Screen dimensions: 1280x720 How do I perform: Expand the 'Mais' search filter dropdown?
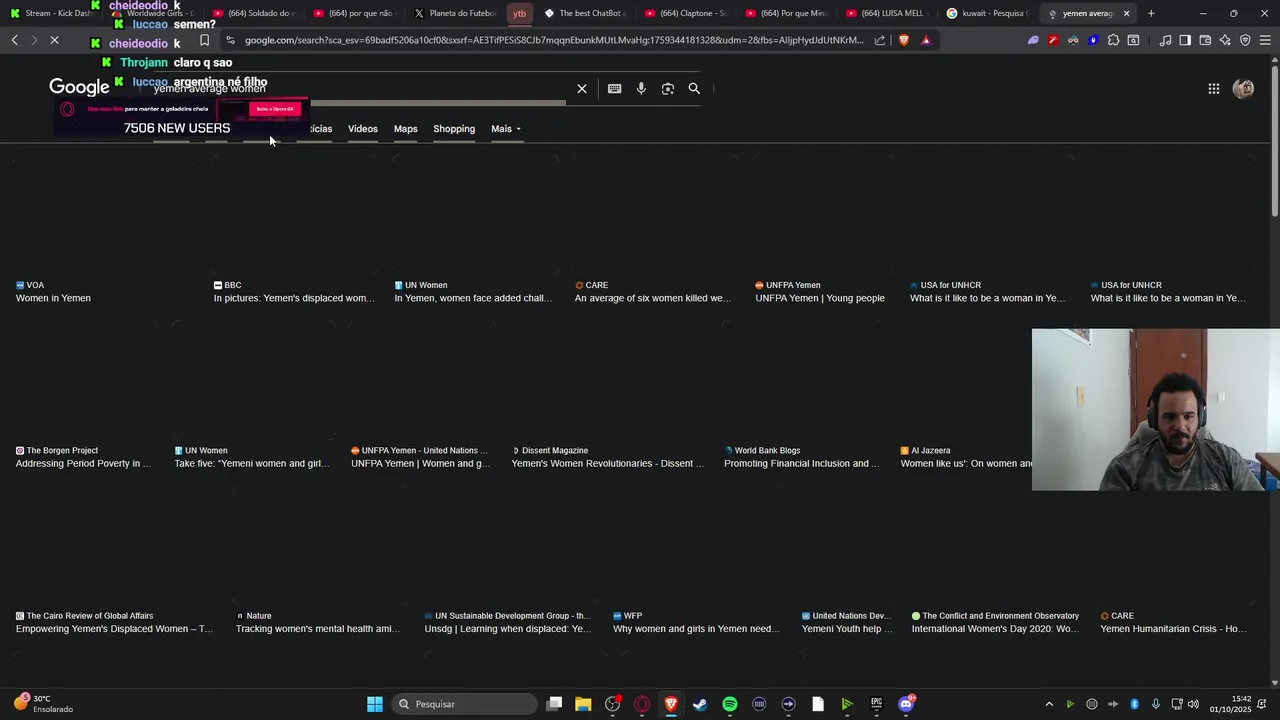coord(506,129)
